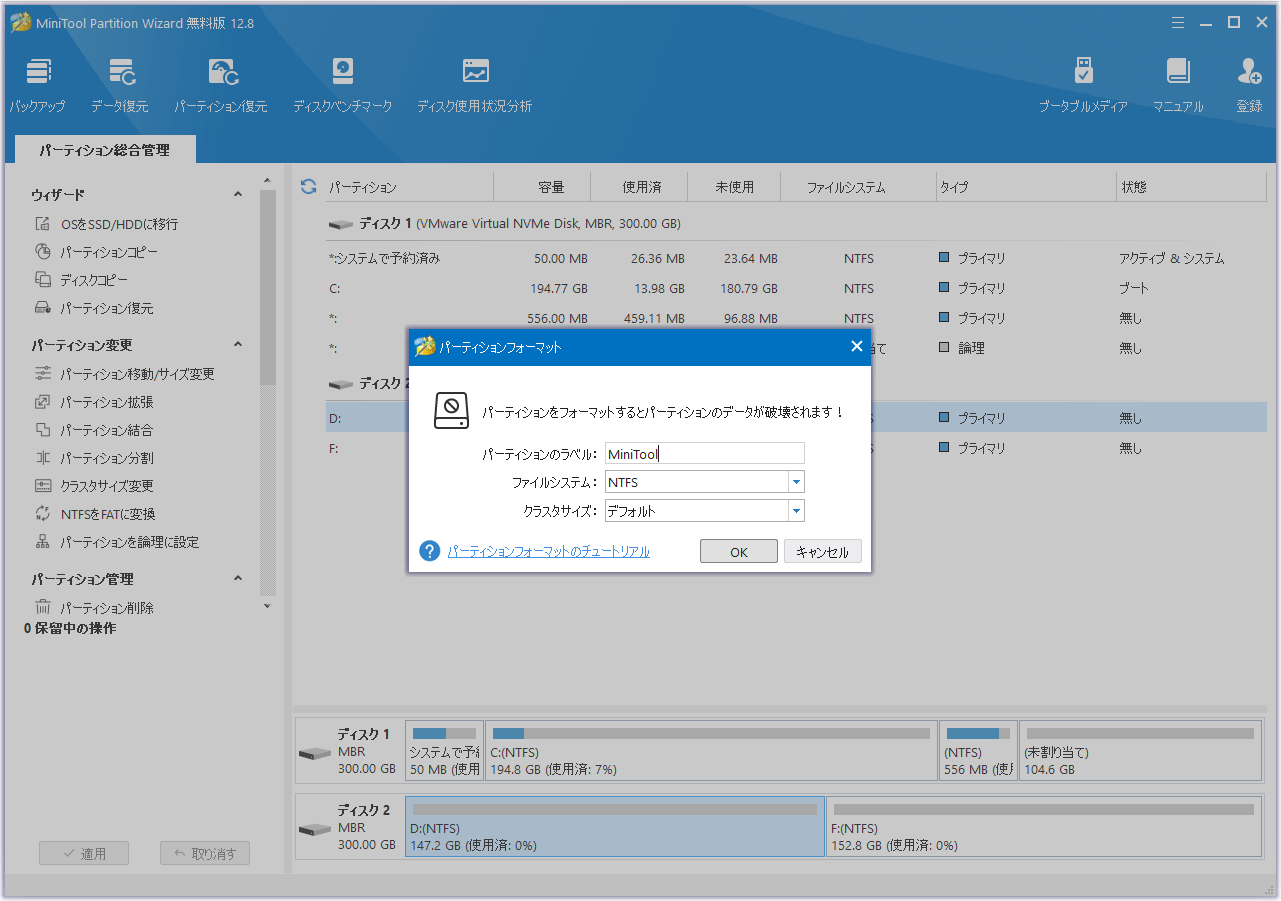The width and height of the screenshot is (1281, 901).
Task: Click the パーティションのラベル text field
Action: [704, 454]
